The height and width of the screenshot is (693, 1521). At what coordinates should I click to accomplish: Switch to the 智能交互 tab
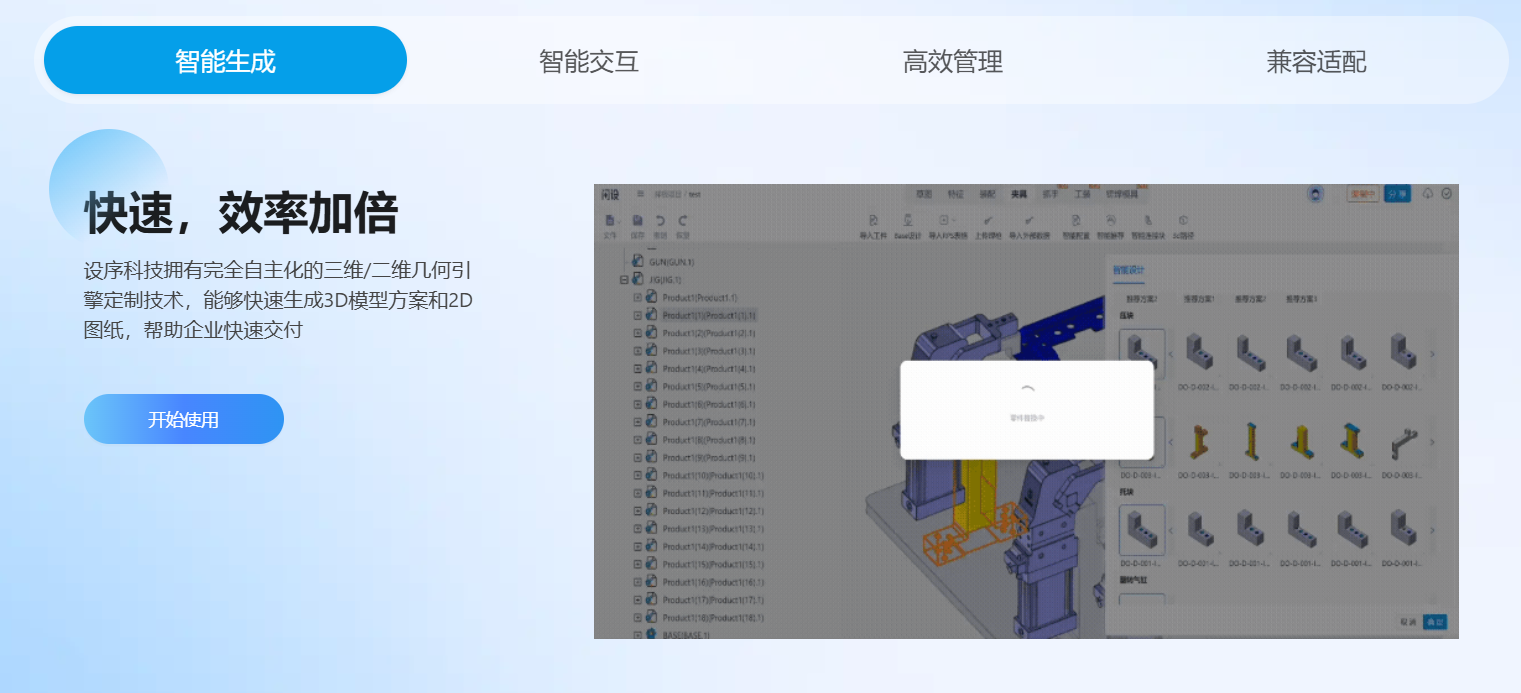tap(589, 61)
